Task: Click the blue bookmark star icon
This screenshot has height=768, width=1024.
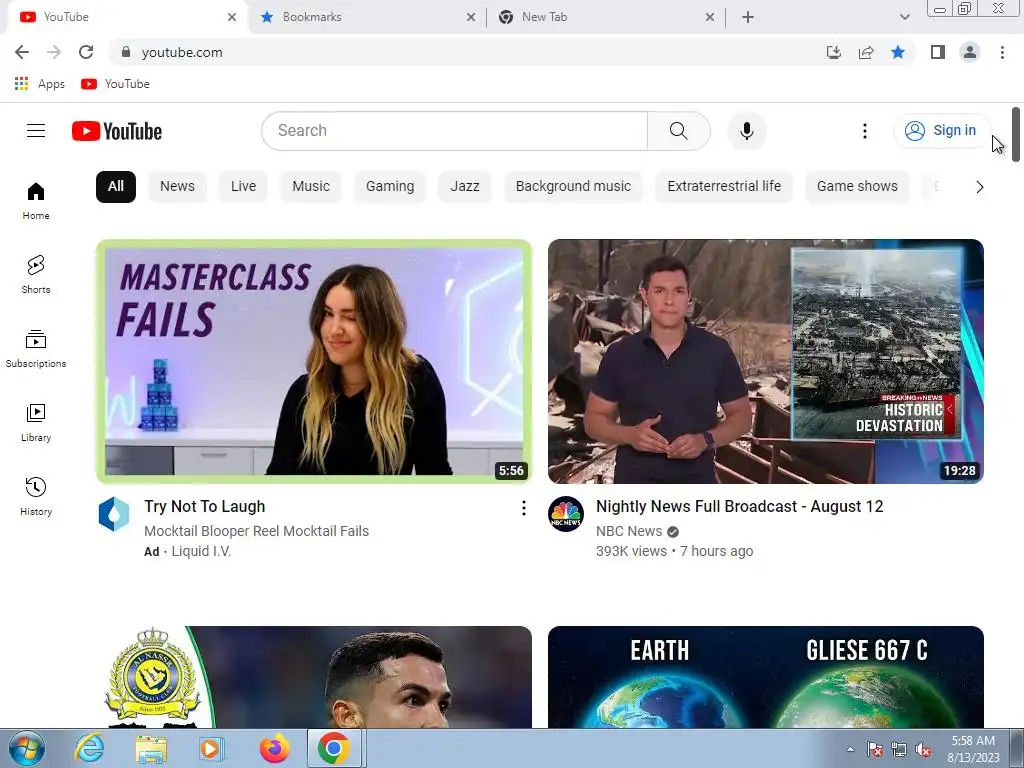Action: coord(898,52)
